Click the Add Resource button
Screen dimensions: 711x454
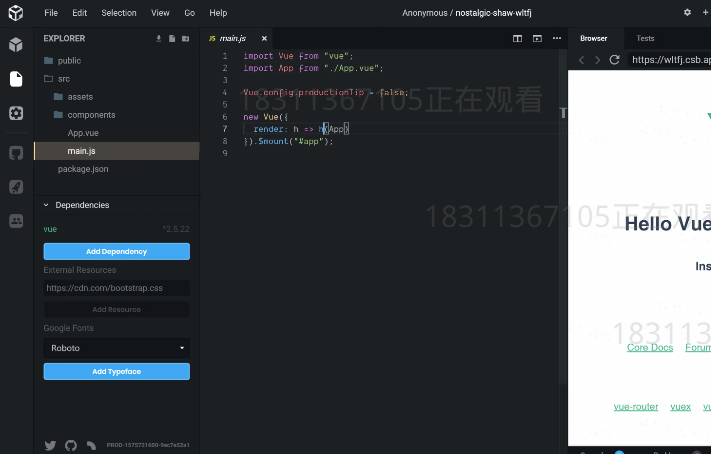117,309
